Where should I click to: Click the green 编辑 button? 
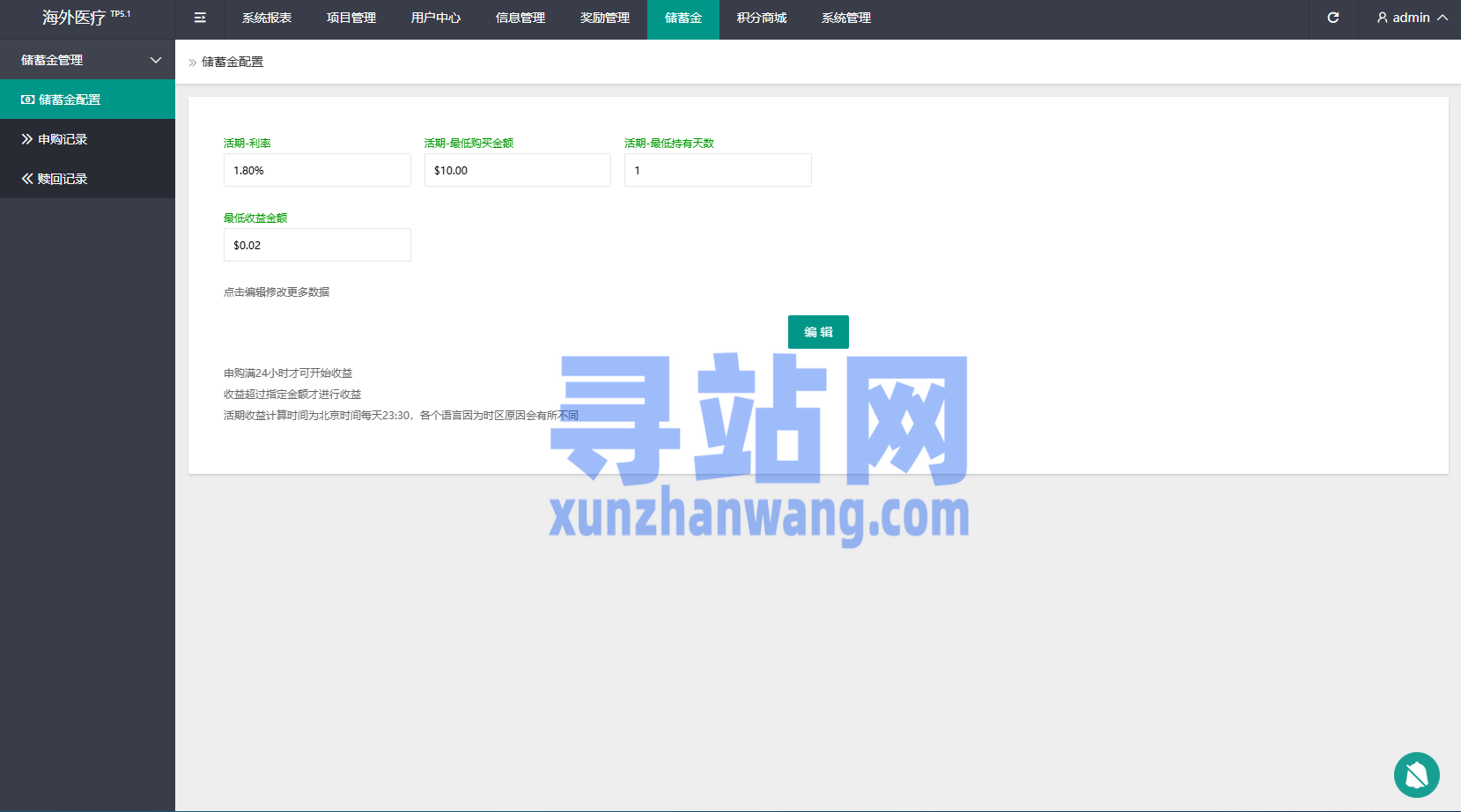pyautogui.click(x=818, y=332)
